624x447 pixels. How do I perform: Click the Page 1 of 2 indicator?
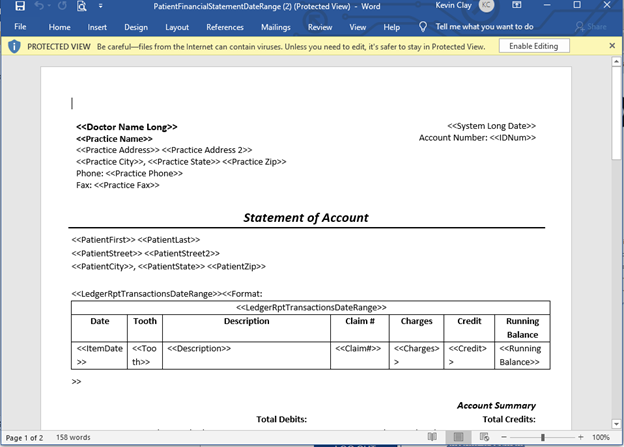tap(26, 437)
